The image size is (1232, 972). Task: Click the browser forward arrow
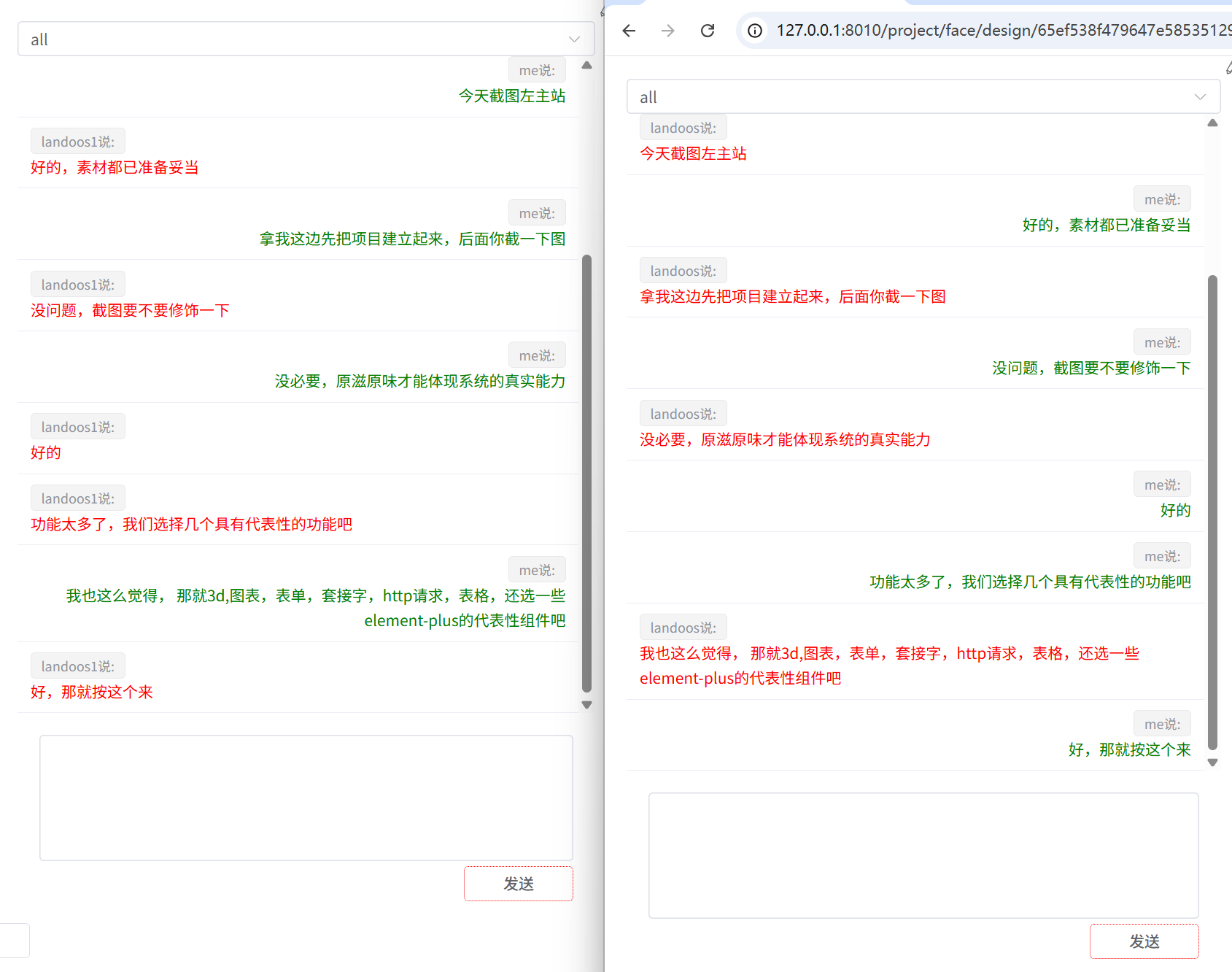pyautogui.click(x=667, y=31)
